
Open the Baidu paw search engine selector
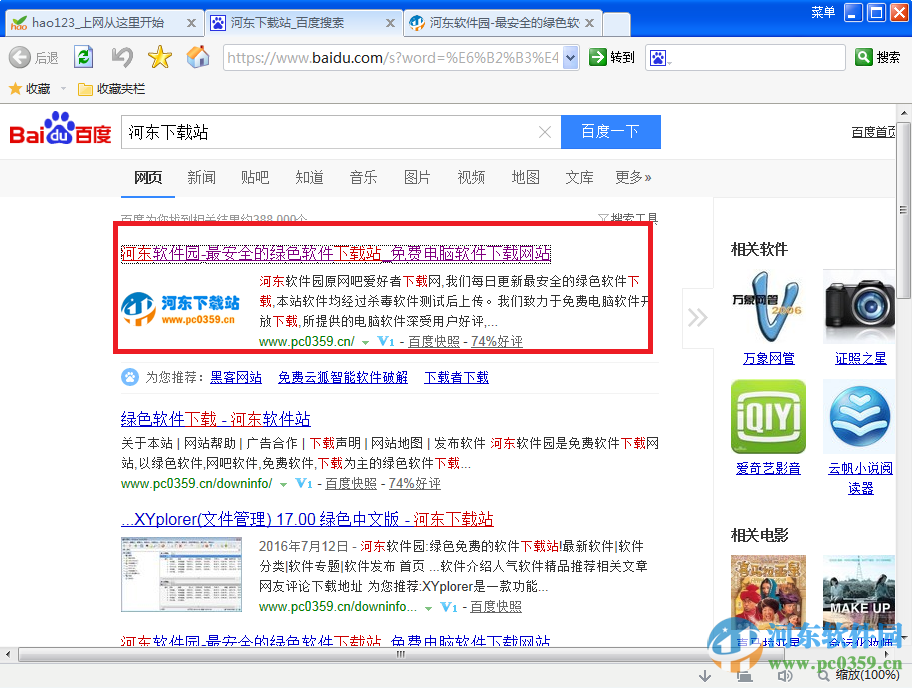click(660, 58)
